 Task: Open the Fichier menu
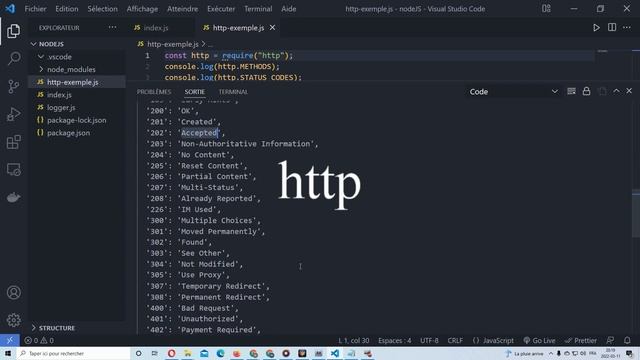[x=36, y=9]
